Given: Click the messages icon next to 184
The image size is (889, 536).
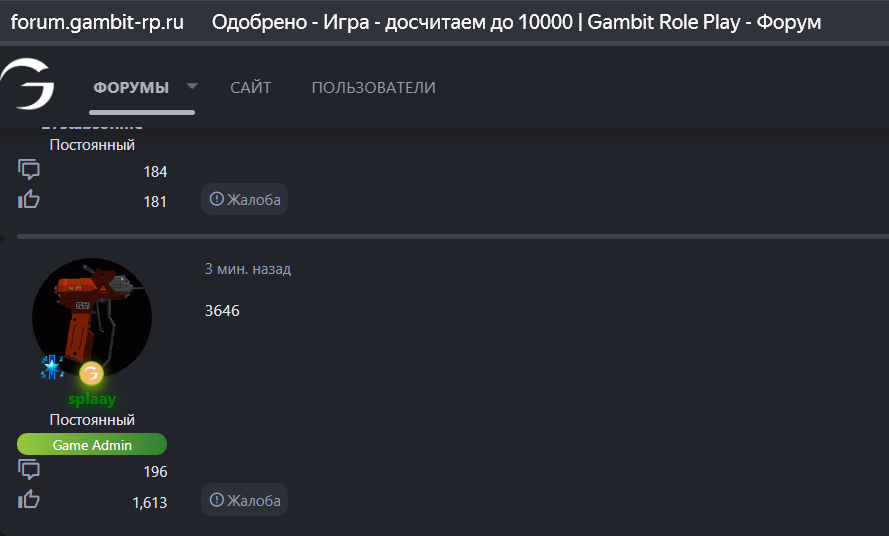Looking at the screenshot, I should 29,170.
